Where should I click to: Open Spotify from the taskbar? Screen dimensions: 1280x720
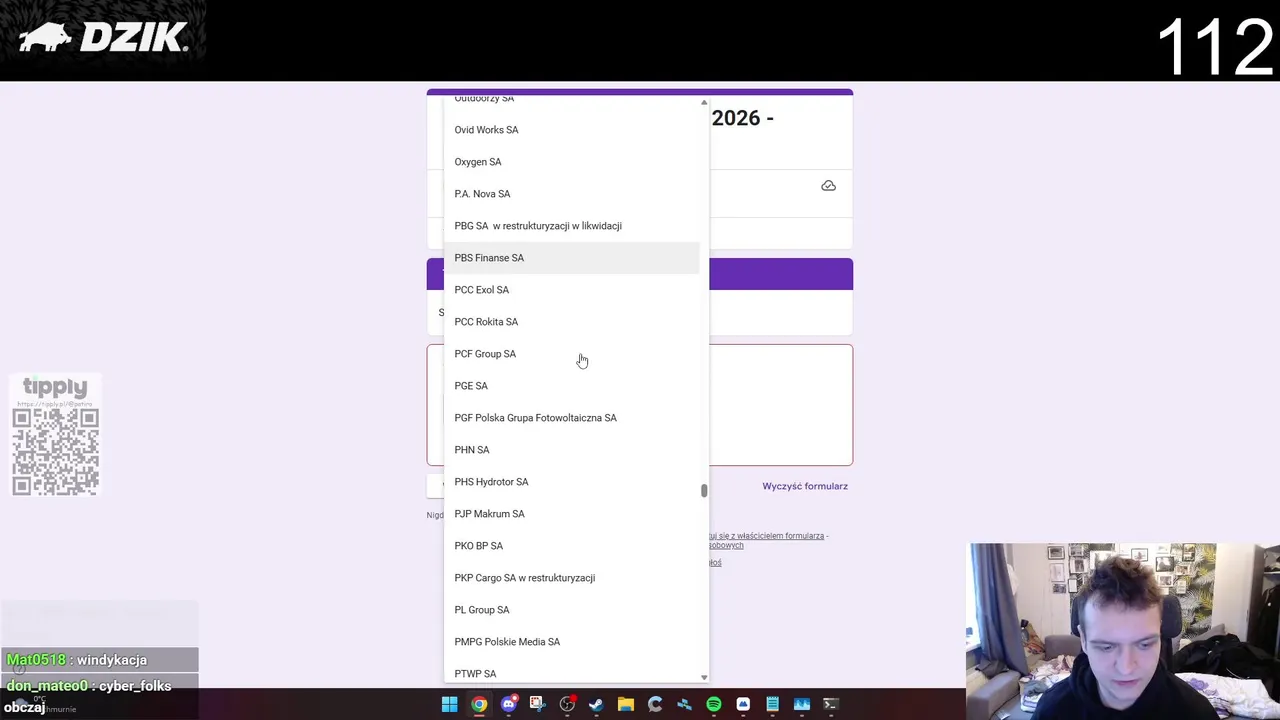[x=713, y=704]
